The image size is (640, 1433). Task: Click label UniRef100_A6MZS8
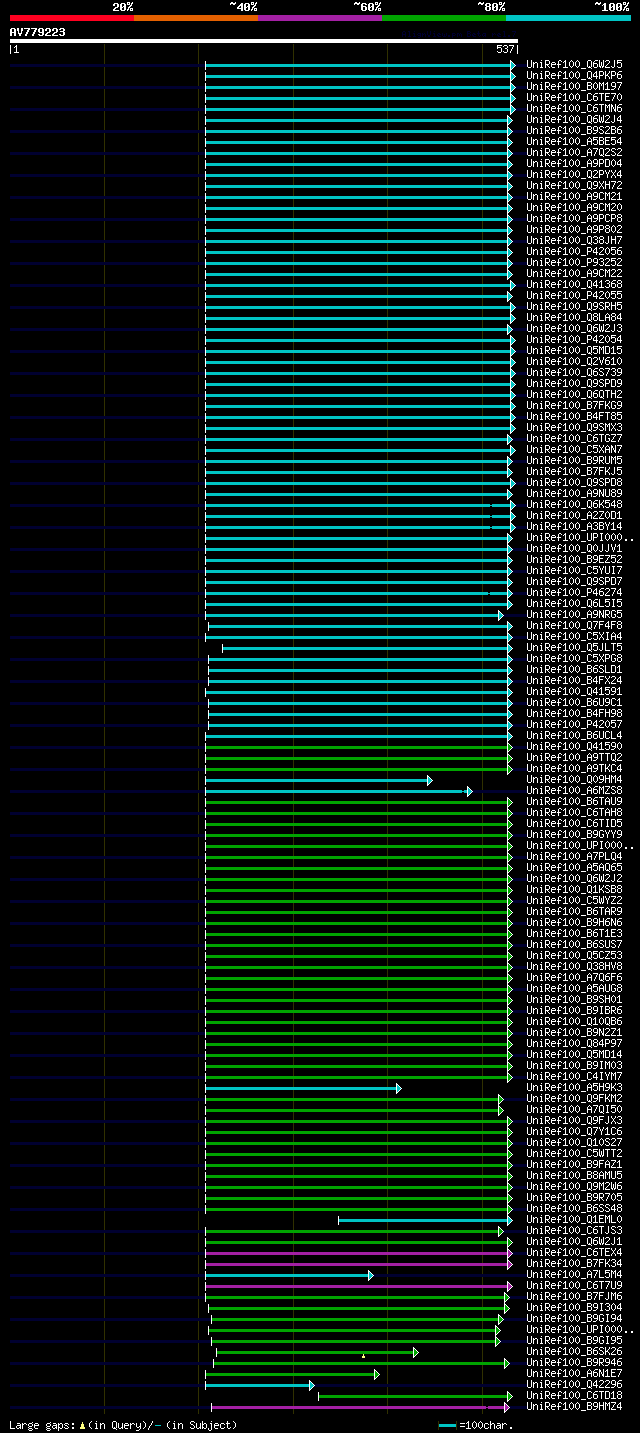point(574,790)
